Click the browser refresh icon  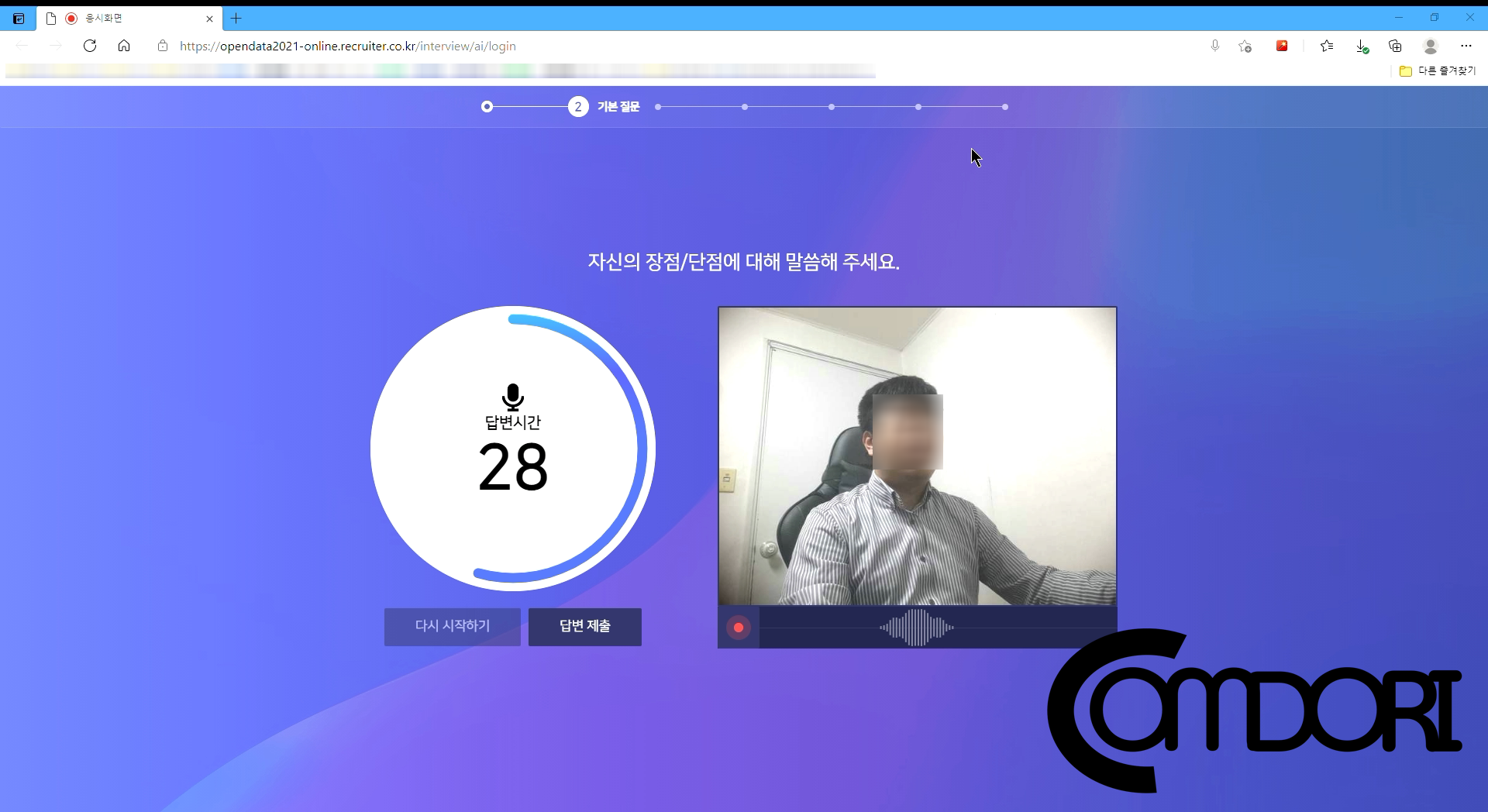pyautogui.click(x=90, y=46)
